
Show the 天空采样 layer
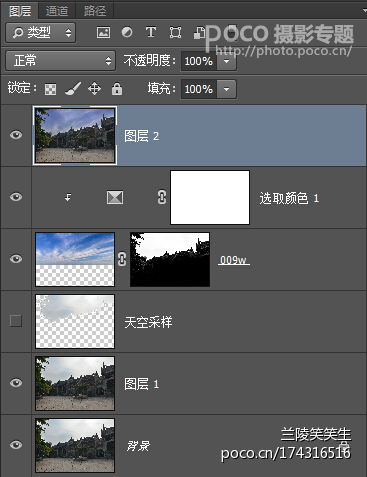tap(16, 321)
